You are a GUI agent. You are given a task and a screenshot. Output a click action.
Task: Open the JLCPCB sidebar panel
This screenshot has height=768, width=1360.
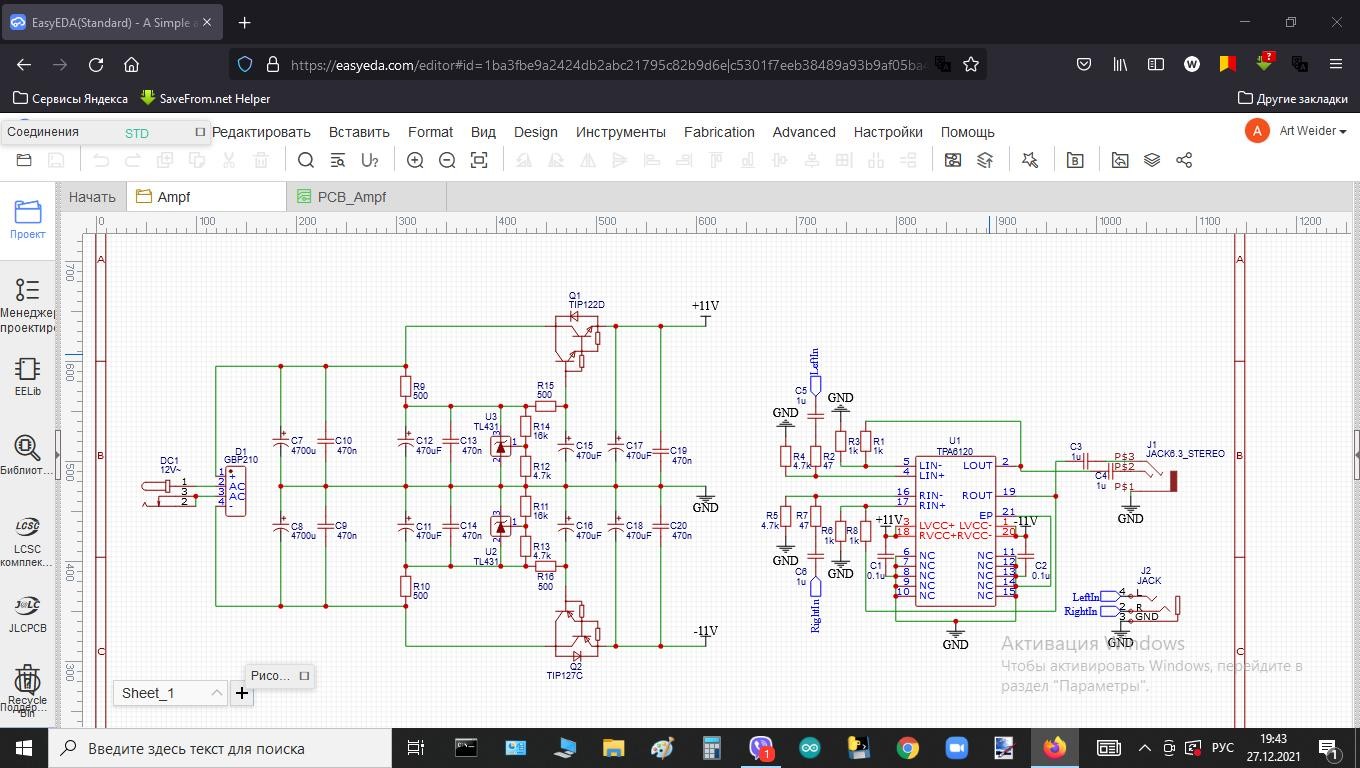[x=28, y=612]
